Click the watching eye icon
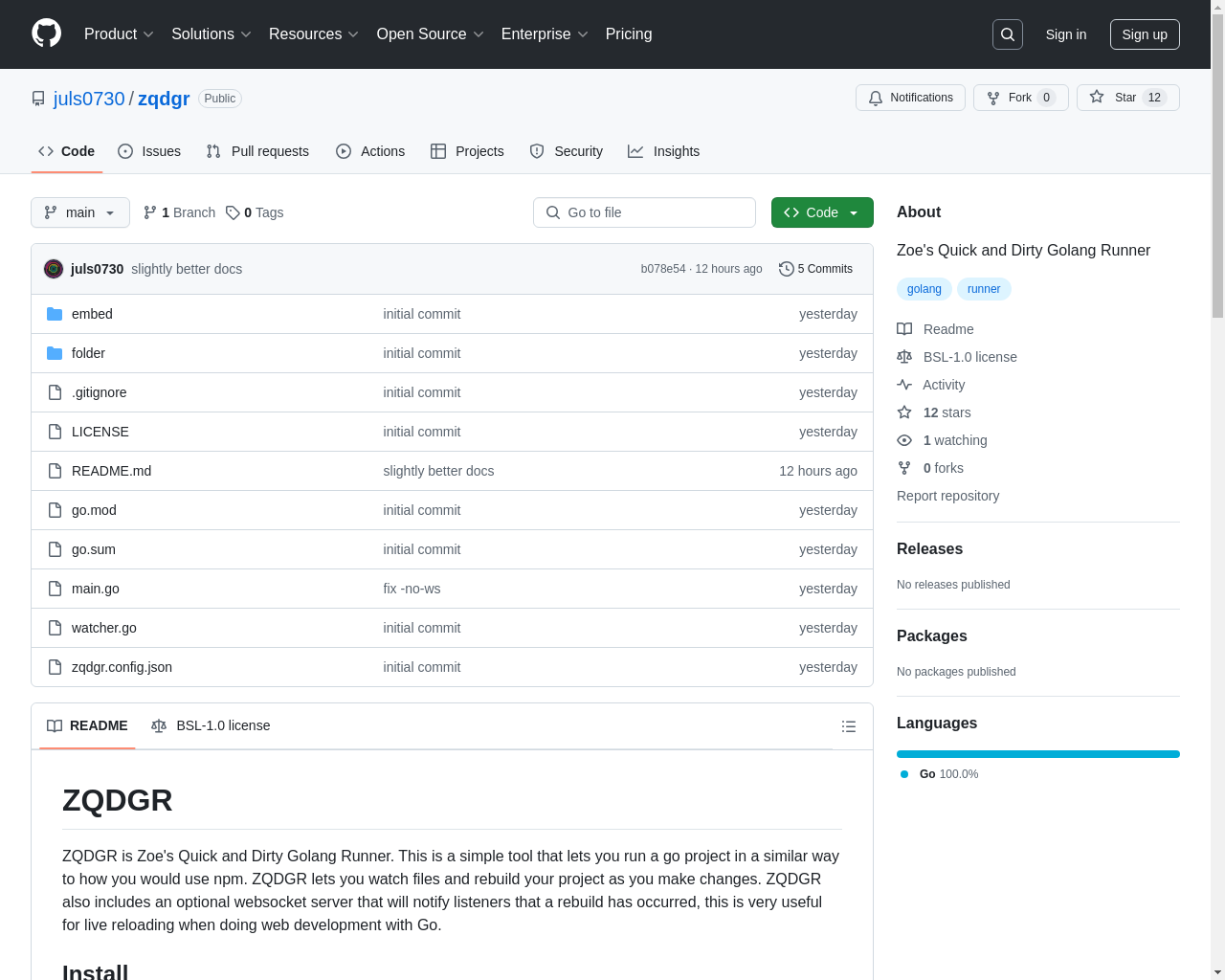Image resolution: width=1225 pixels, height=980 pixels. [x=904, y=440]
